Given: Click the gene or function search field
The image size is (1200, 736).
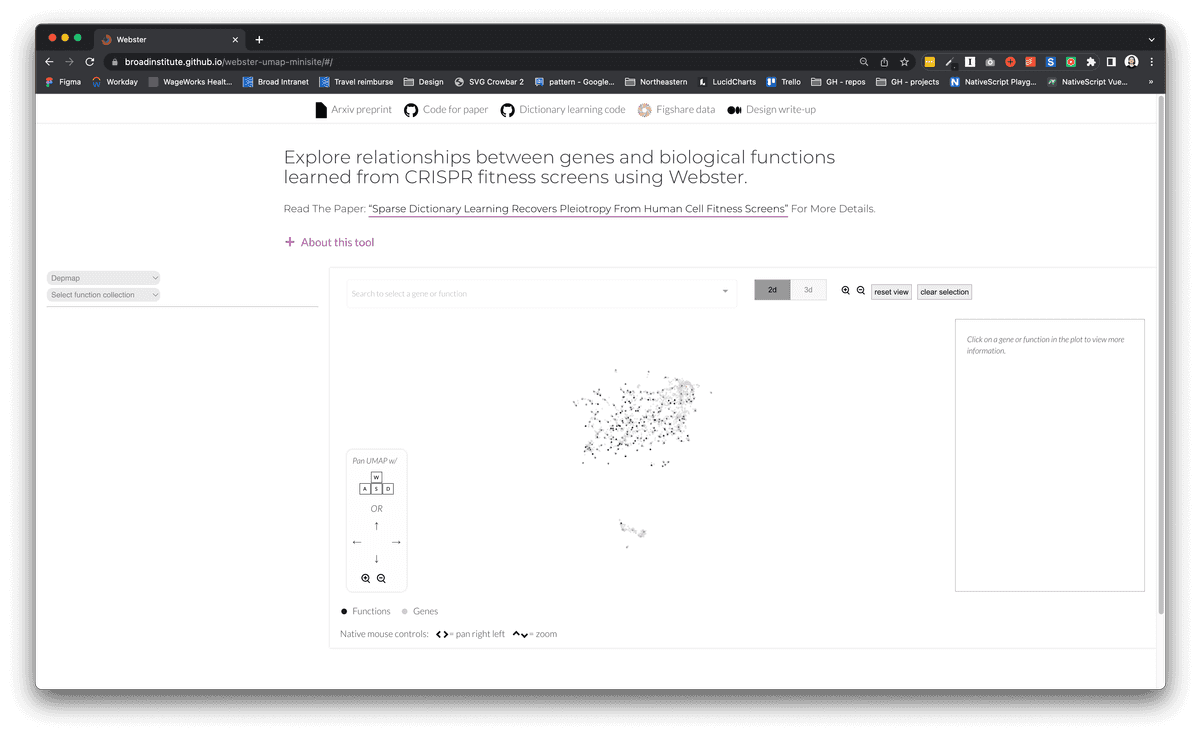Looking at the screenshot, I should click(540, 292).
